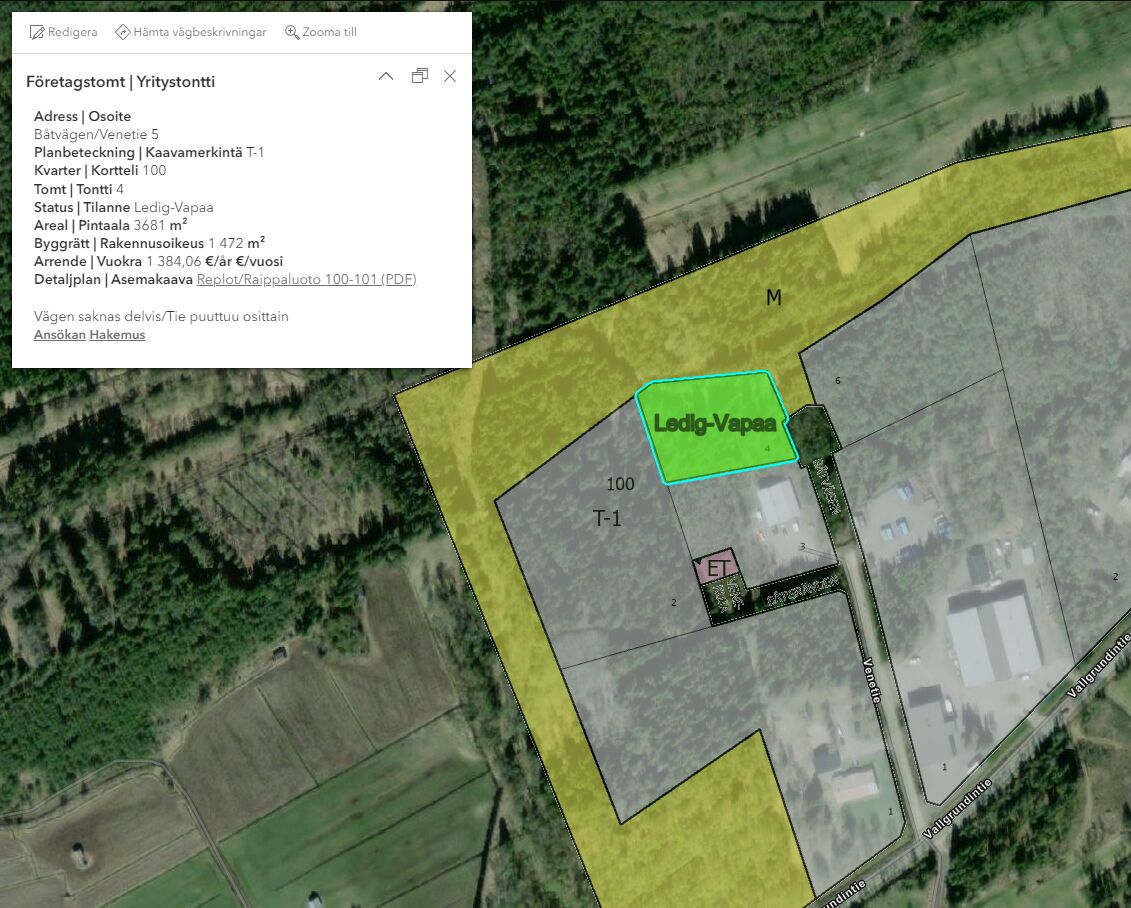Click the Tomt | Tontti 4 field
The image size is (1131, 908).
(79, 189)
